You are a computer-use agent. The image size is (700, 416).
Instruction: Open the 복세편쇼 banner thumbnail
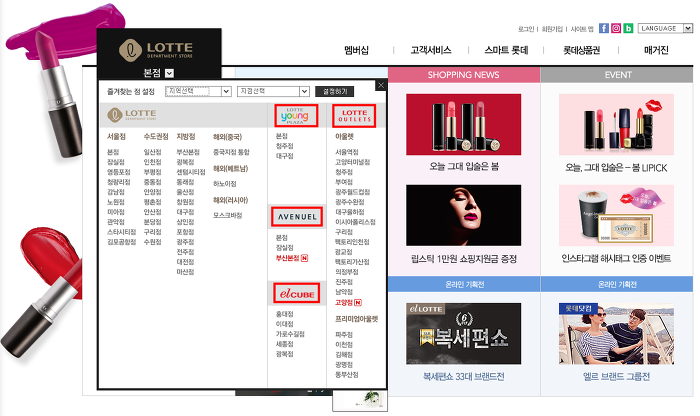coord(463,333)
